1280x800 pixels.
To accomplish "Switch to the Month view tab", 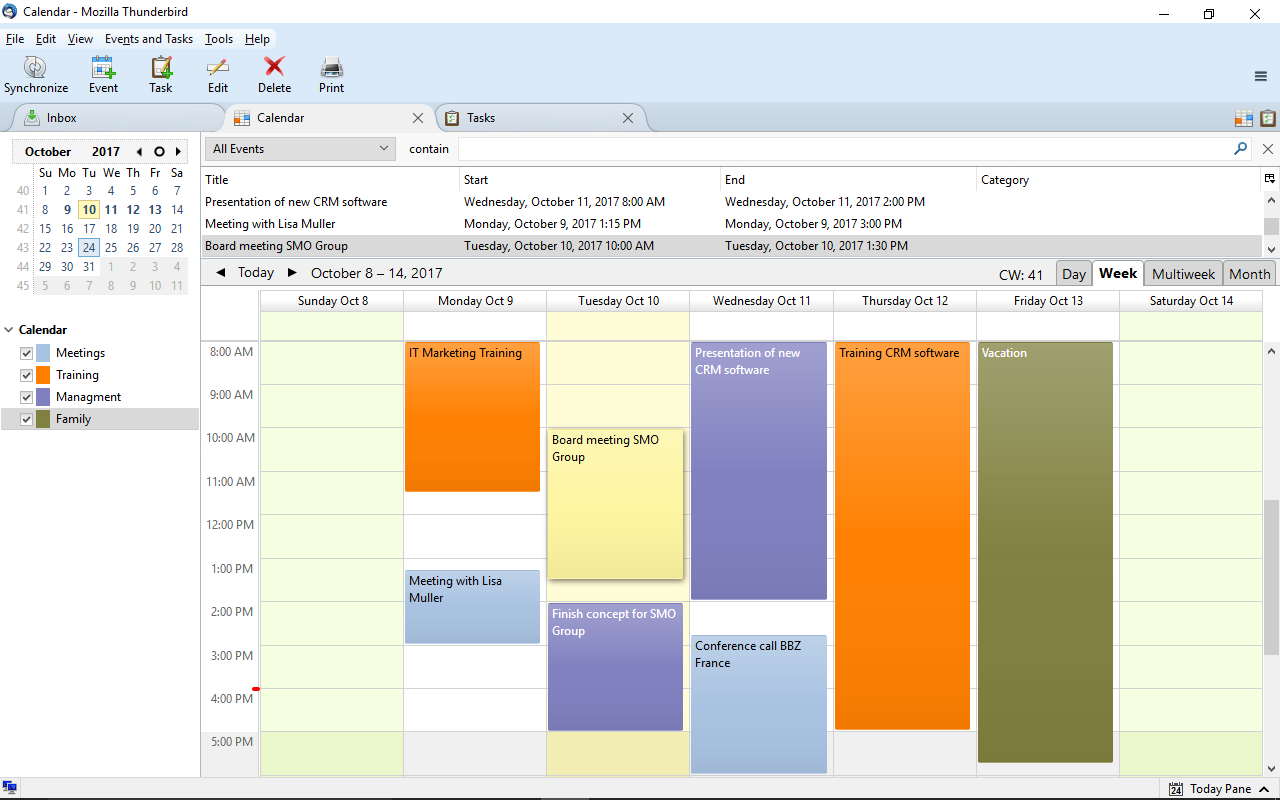I will [1249, 274].
